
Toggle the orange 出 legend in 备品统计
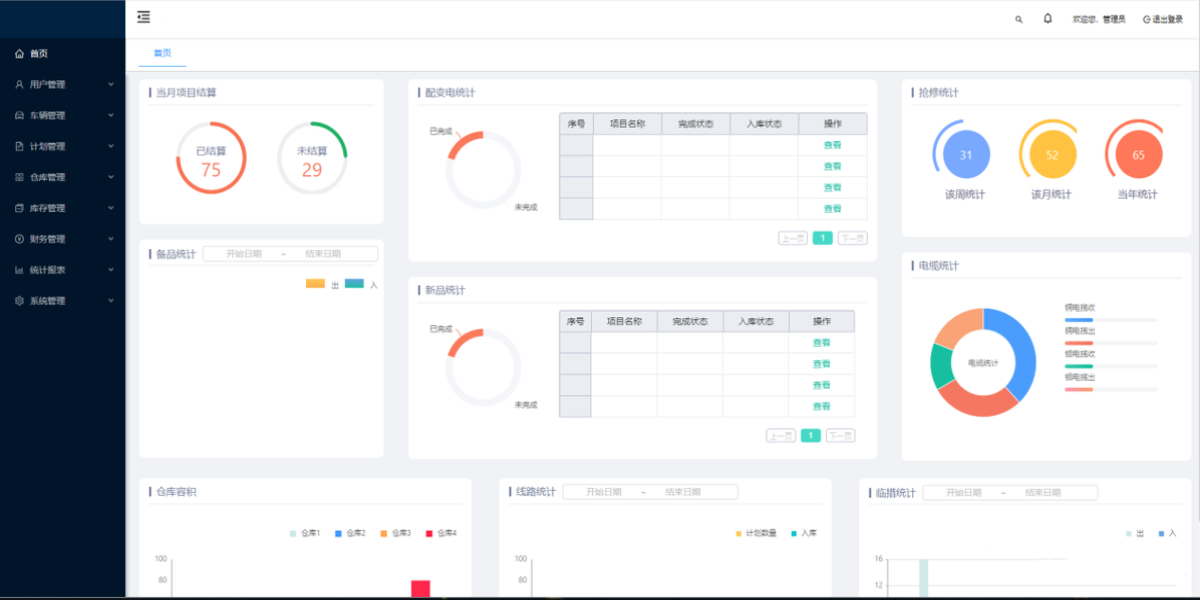tap(322, 285)
